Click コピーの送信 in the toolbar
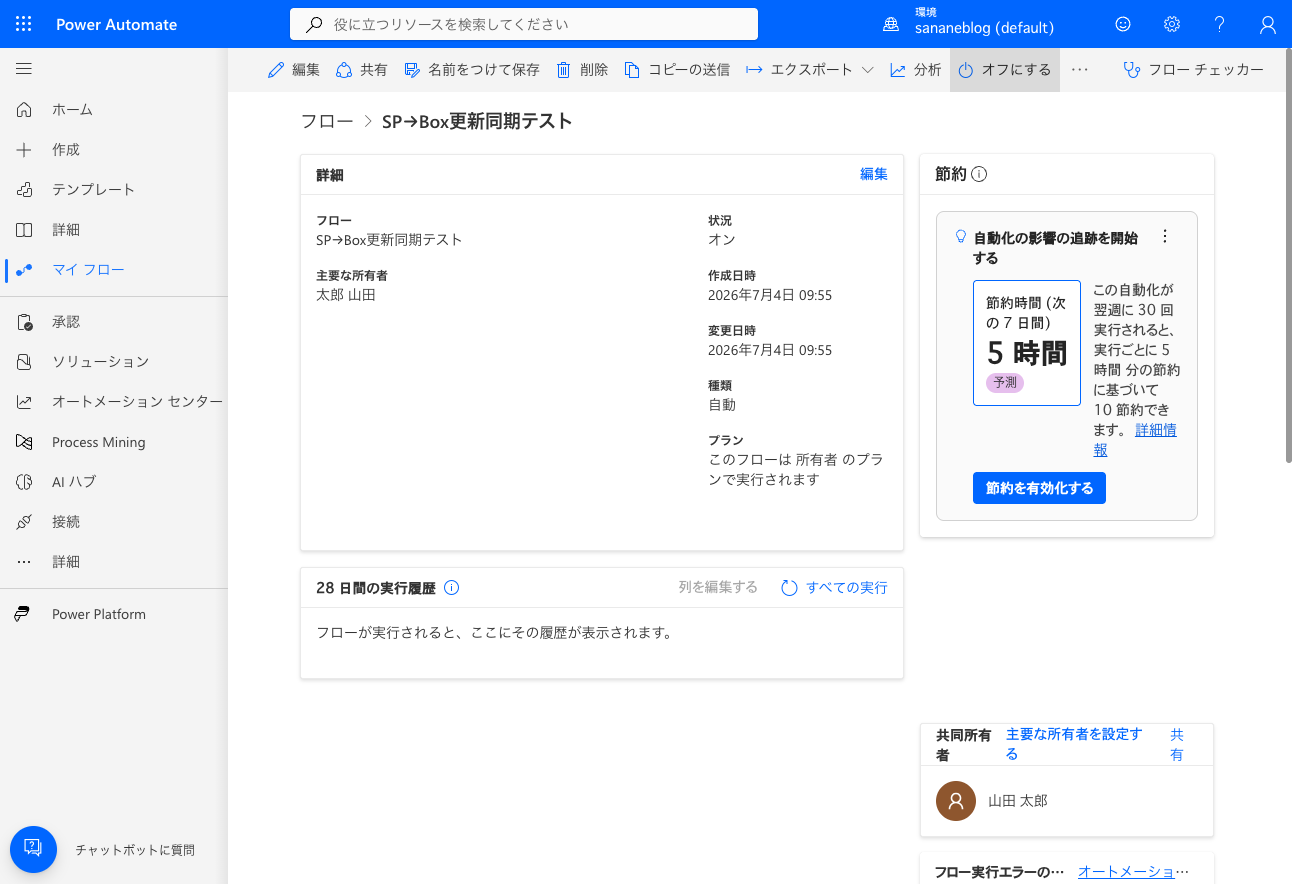 click(677, 70)
